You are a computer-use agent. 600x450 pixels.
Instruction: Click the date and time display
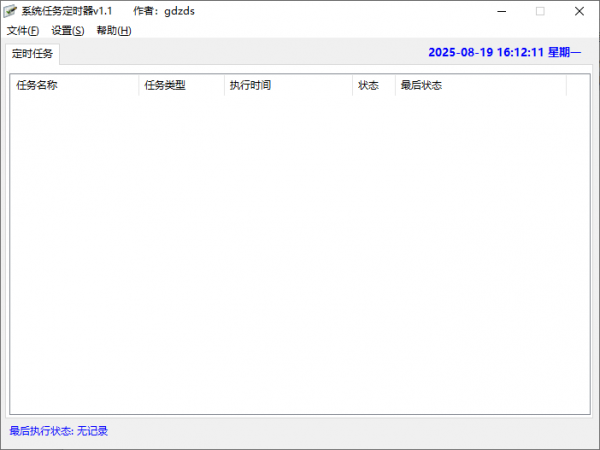pyautogui.click(x=505, y=52)
